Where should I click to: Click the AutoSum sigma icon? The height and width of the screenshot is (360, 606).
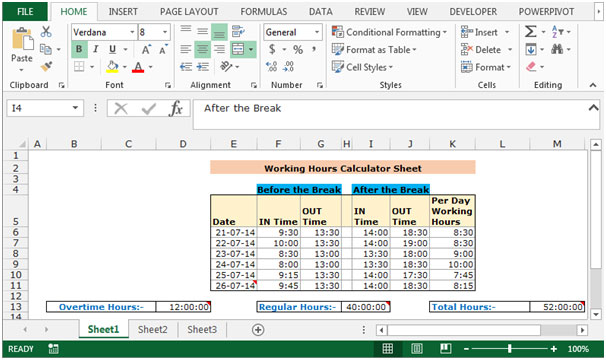pos(531,32)
